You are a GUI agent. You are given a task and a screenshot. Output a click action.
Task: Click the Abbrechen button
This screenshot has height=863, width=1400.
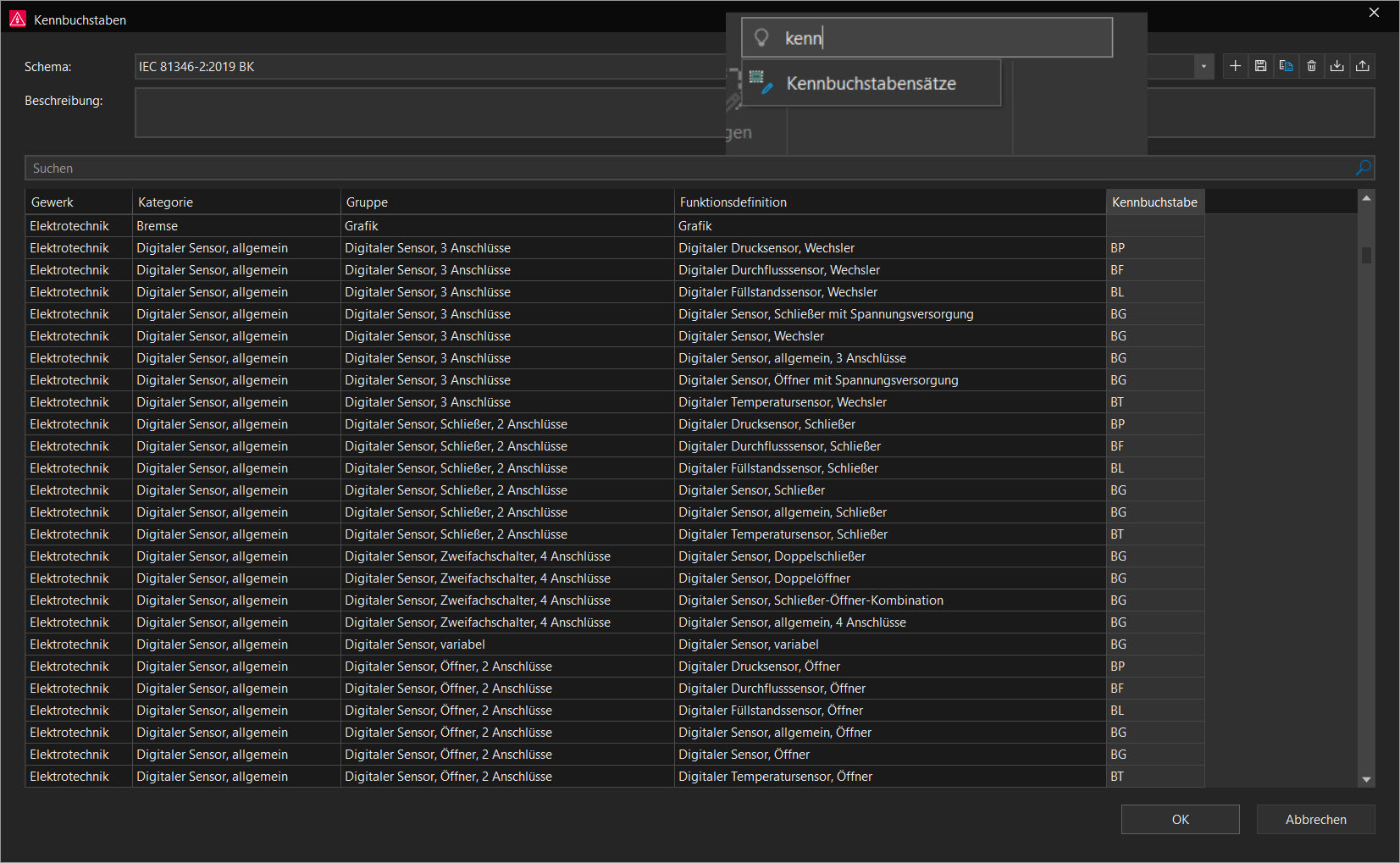[x=1316, y=819]
